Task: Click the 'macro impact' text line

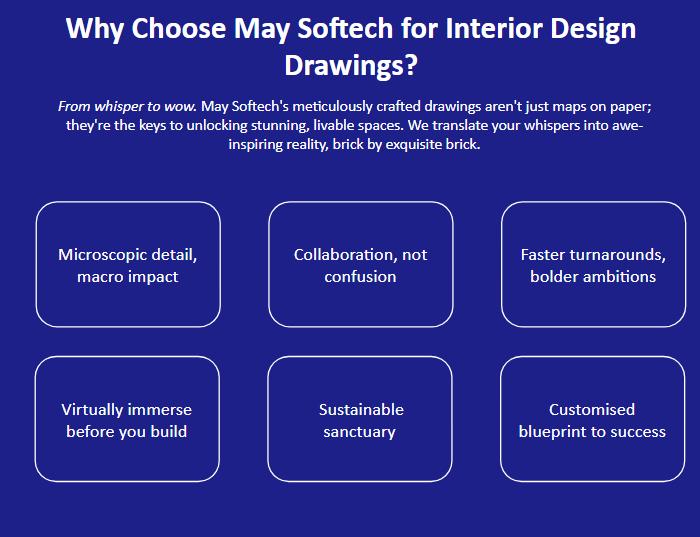Action: point(128,276)
